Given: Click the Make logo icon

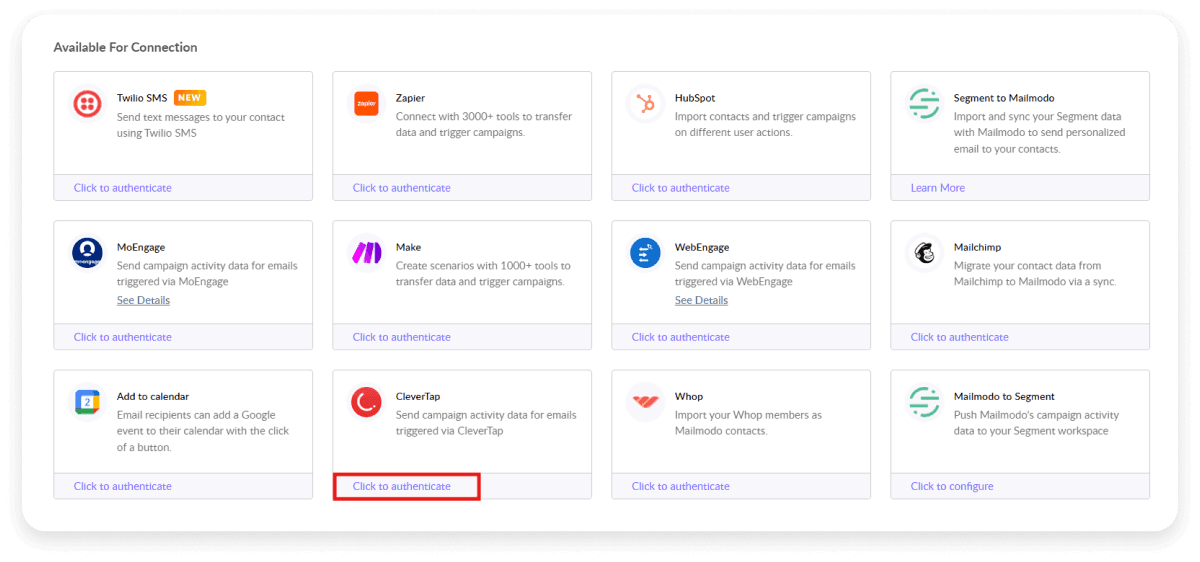Looking at the screenshot, I should coord(367,252).
